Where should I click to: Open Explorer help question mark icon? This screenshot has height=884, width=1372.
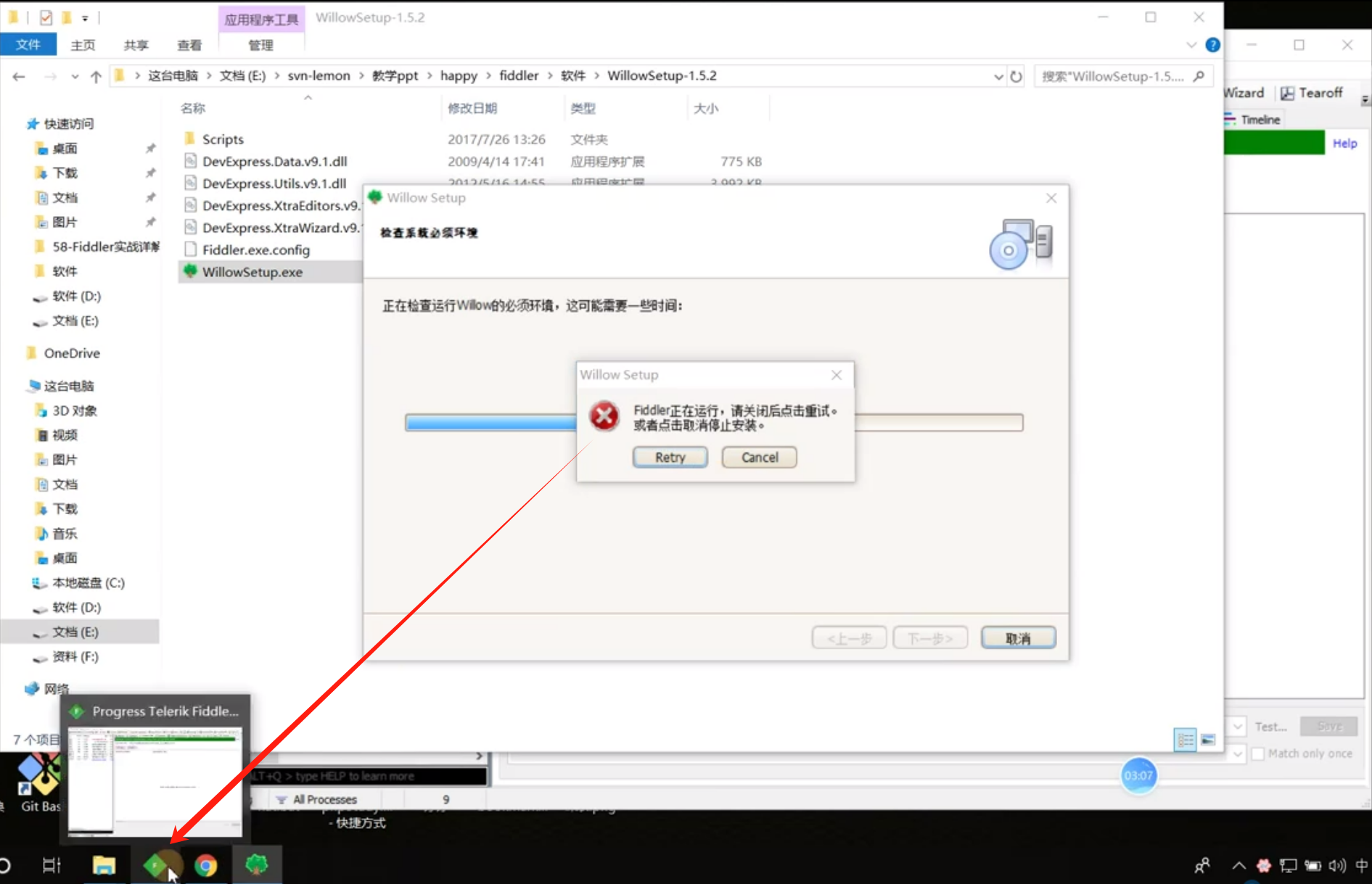(1212, 45)
